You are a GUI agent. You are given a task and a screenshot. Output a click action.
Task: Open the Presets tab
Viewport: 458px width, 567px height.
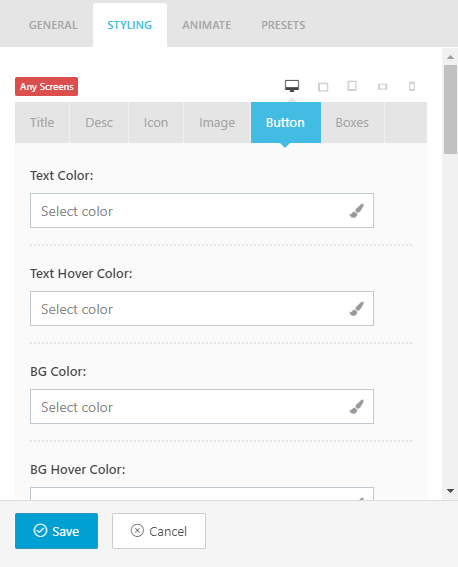[283, 25]
